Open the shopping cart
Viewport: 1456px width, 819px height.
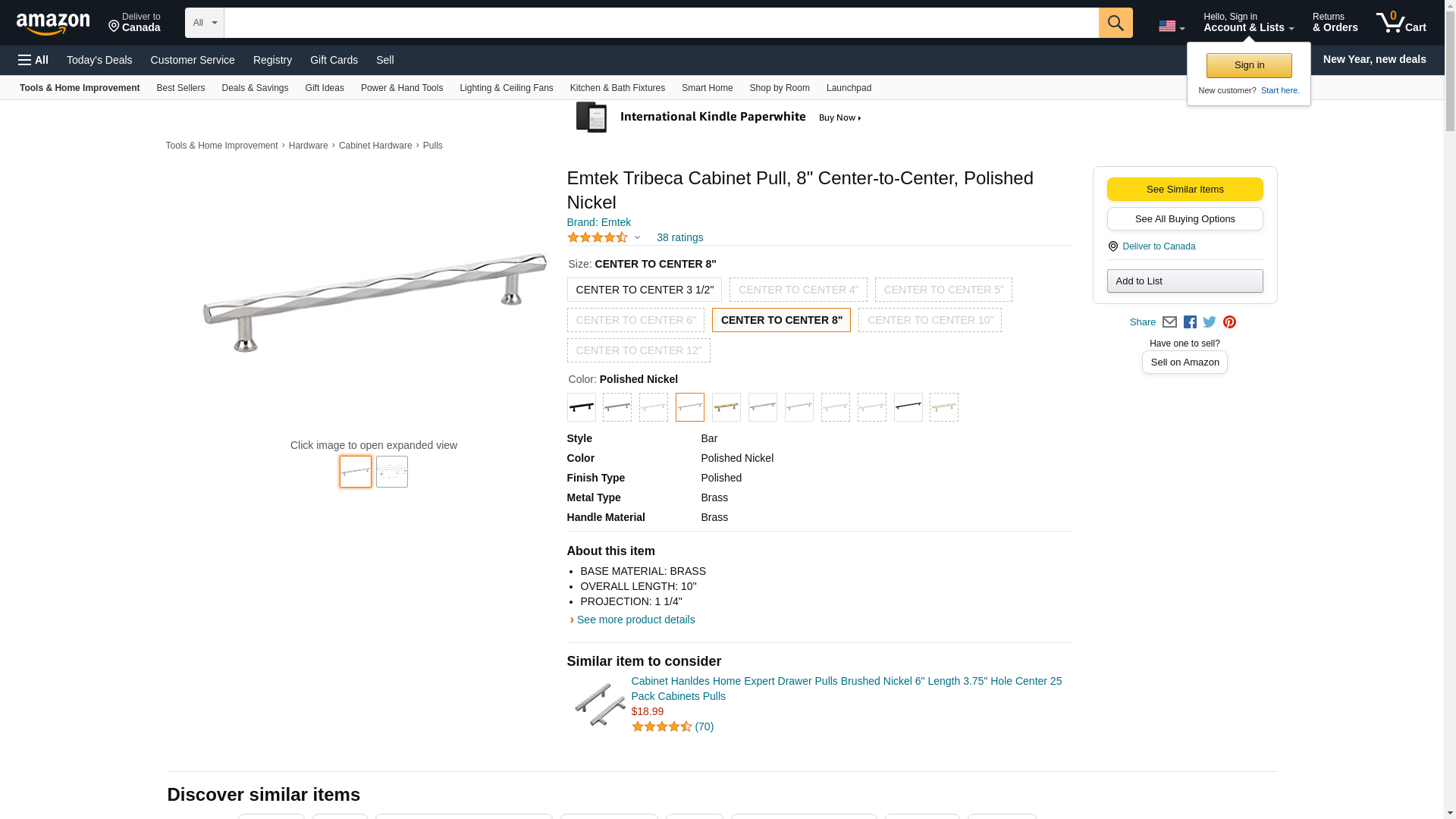click(1401, 23)
